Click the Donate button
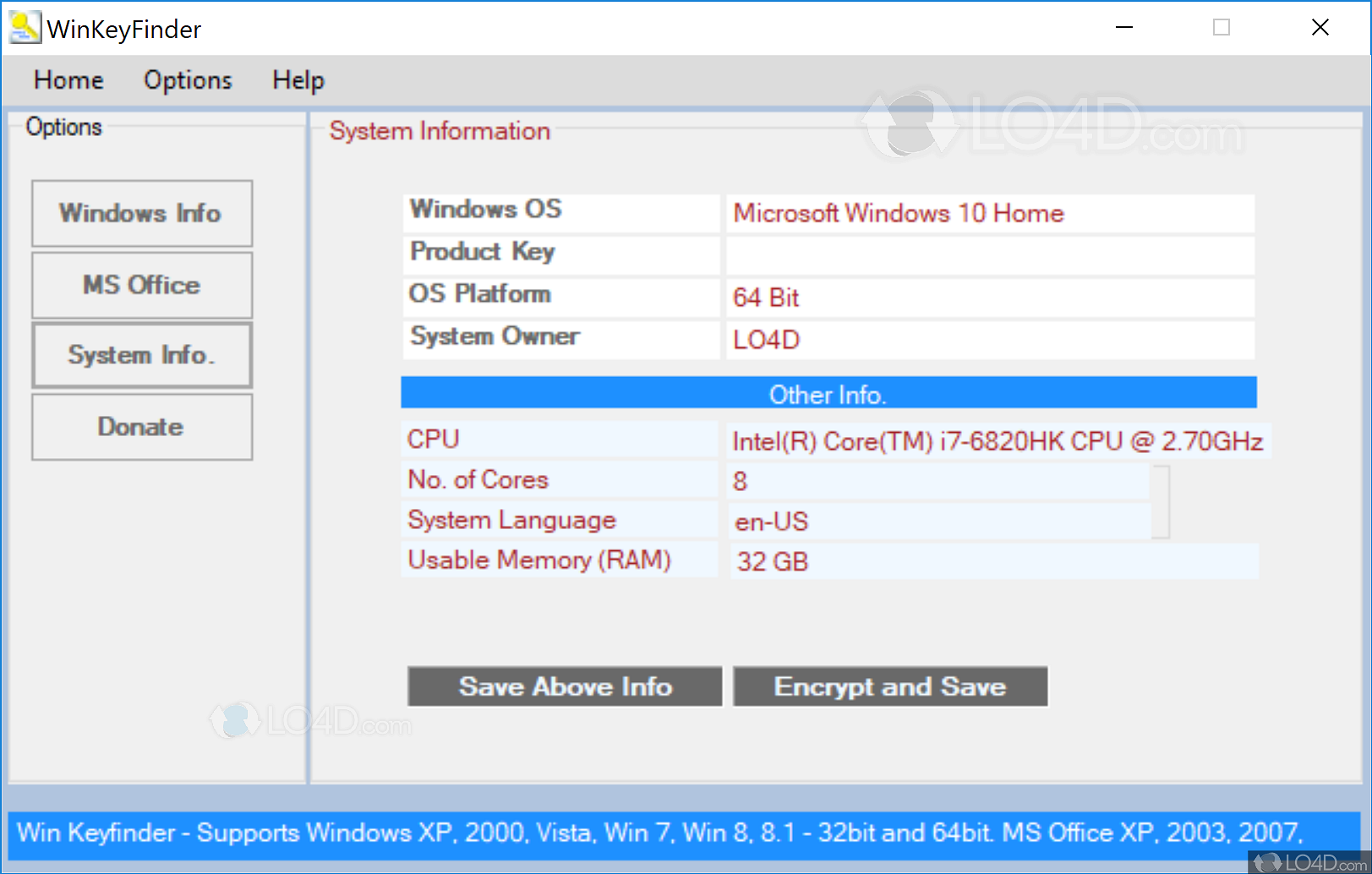This screenshot has height=874, width=1372. 140,427
